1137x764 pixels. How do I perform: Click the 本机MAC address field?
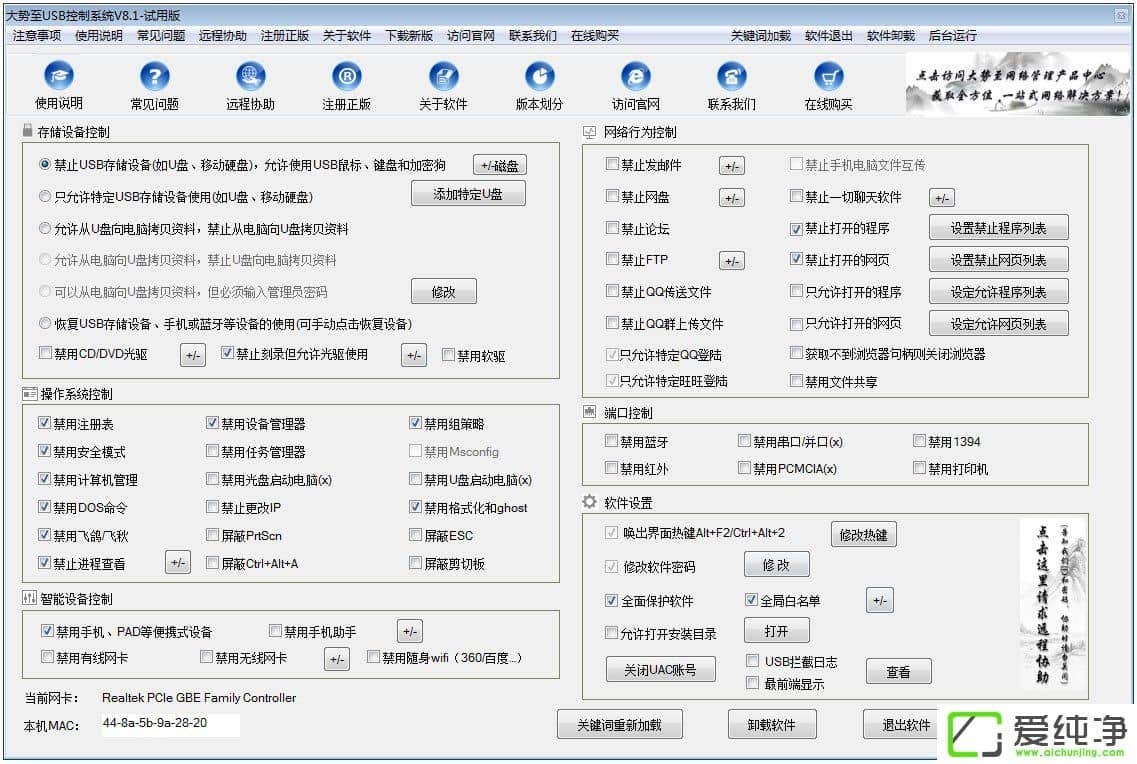pos(170,723)
